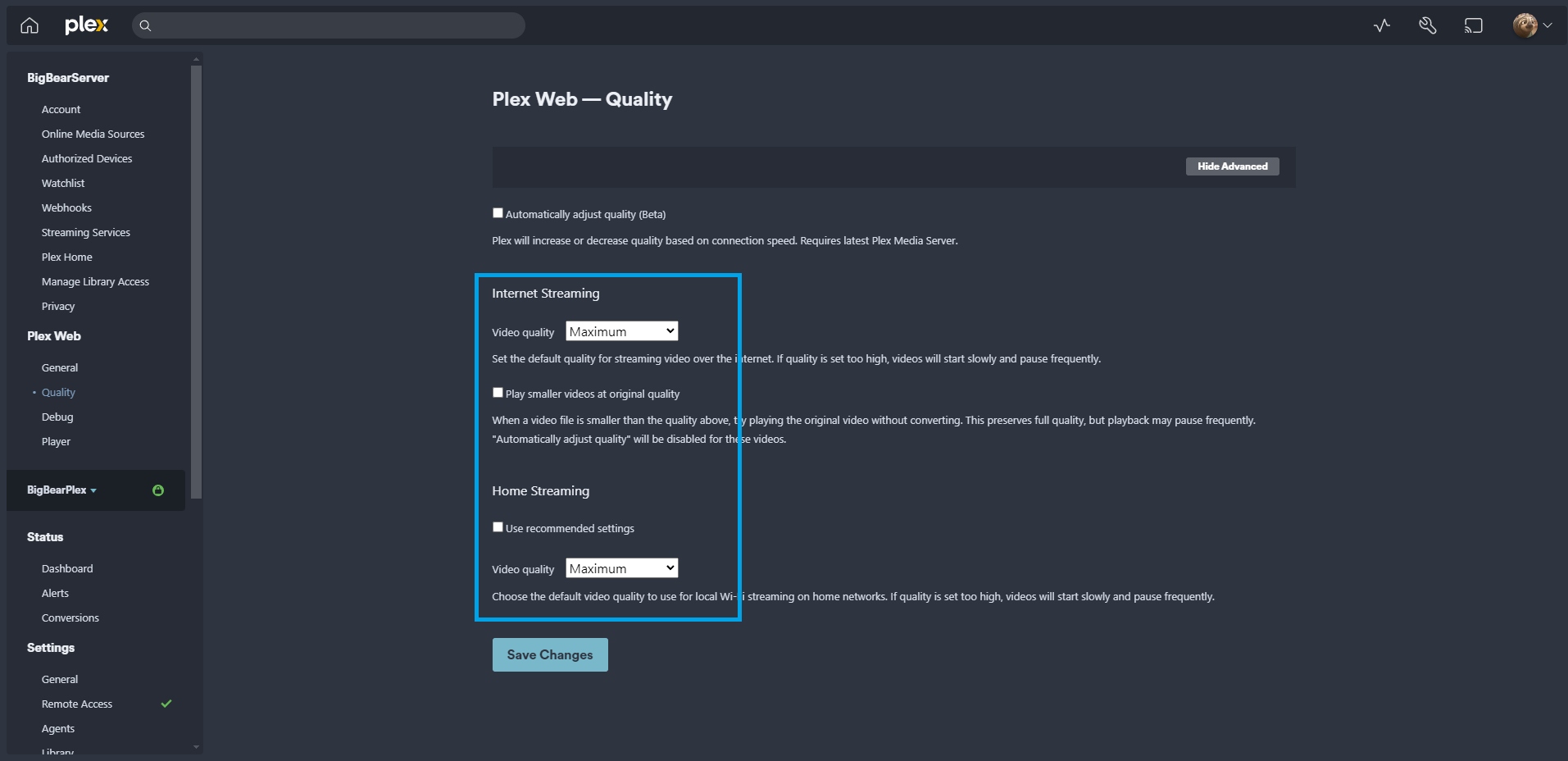Open Watchlist settings

point(63,183)
